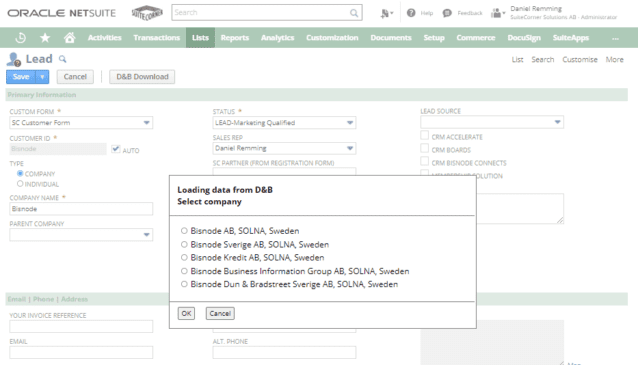638x365 pixels.
Task: Click the search magnifier in the global search bar
Action: tap(354, 13)
